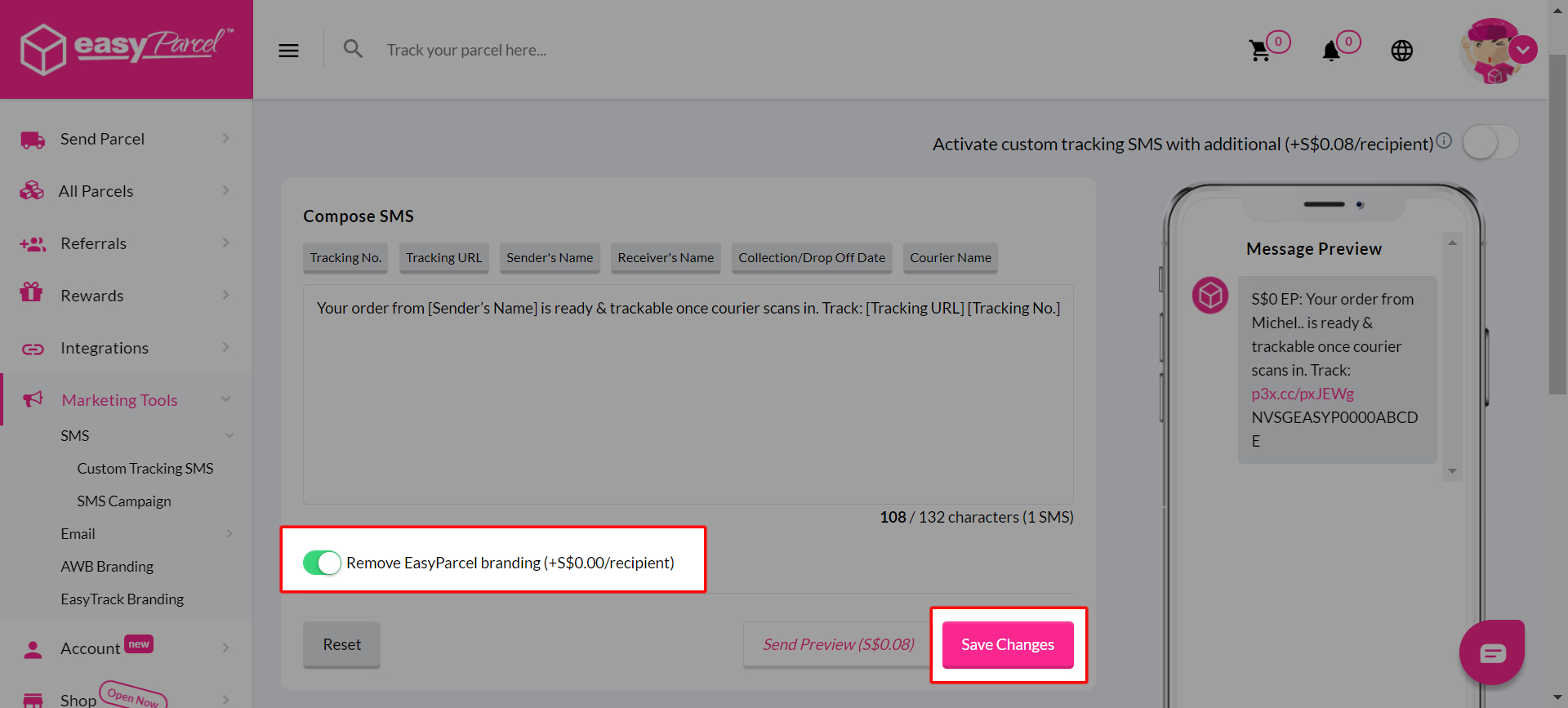The height and width of the screenshot is (708, 1568).
Task: Click the Save Changes button
Action: (1008, 645)
